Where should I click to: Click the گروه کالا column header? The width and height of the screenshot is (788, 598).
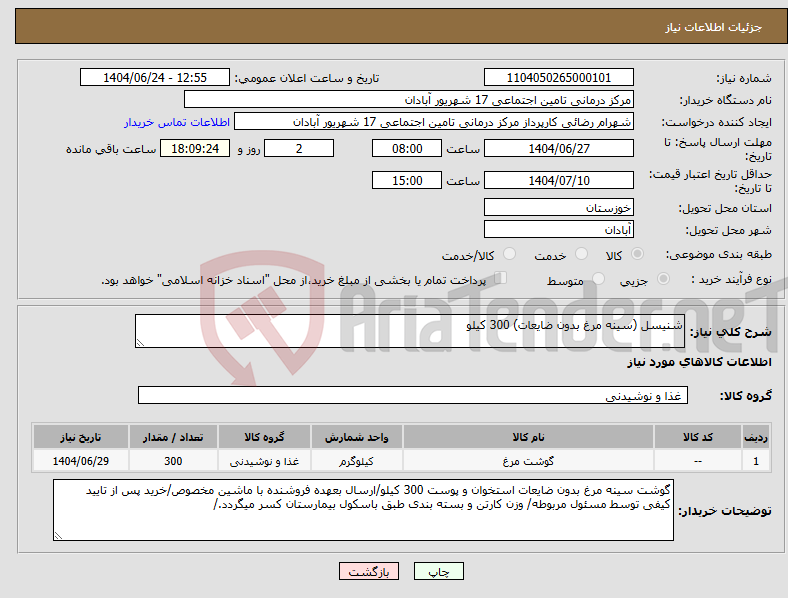[x=264, y=437]
